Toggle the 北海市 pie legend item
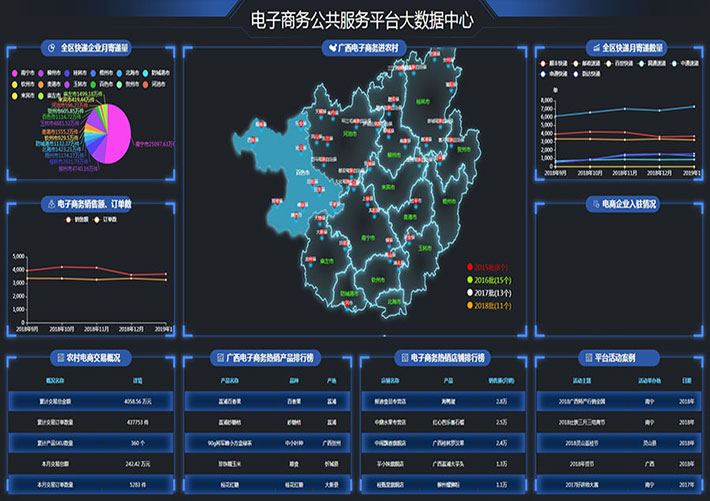This screenshot has height=501, width=710. coord(128,73)
